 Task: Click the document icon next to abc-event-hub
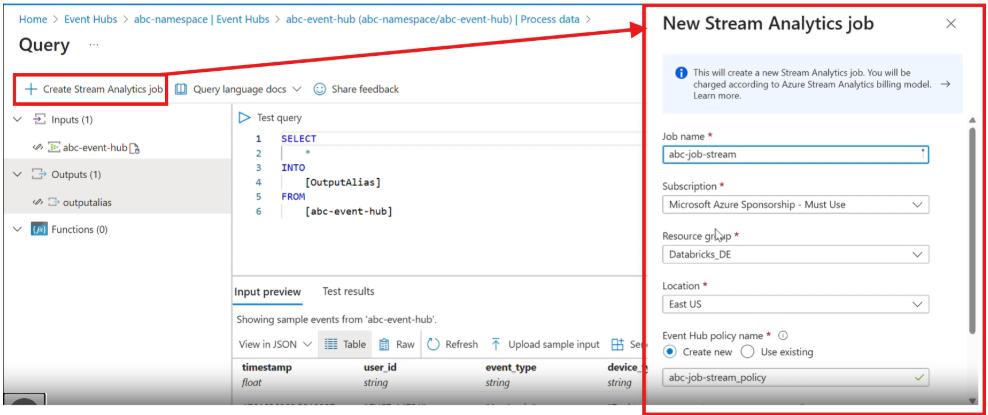pyautogui.click(x=135, y=148)
